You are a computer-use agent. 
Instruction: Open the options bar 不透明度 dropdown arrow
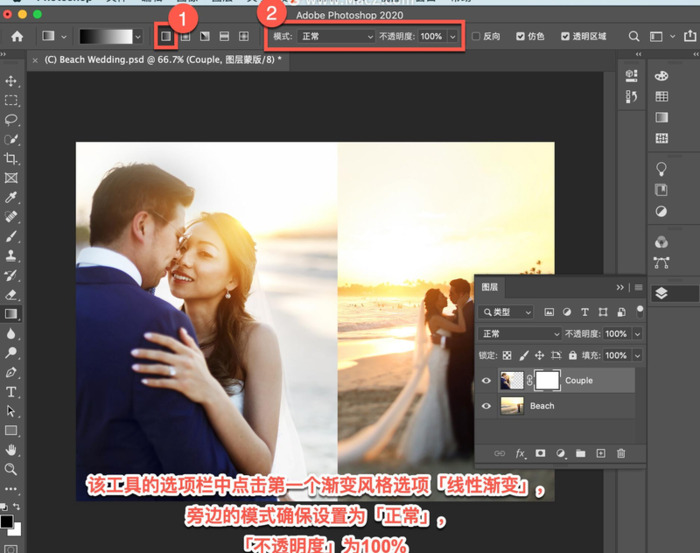point(453,37)
